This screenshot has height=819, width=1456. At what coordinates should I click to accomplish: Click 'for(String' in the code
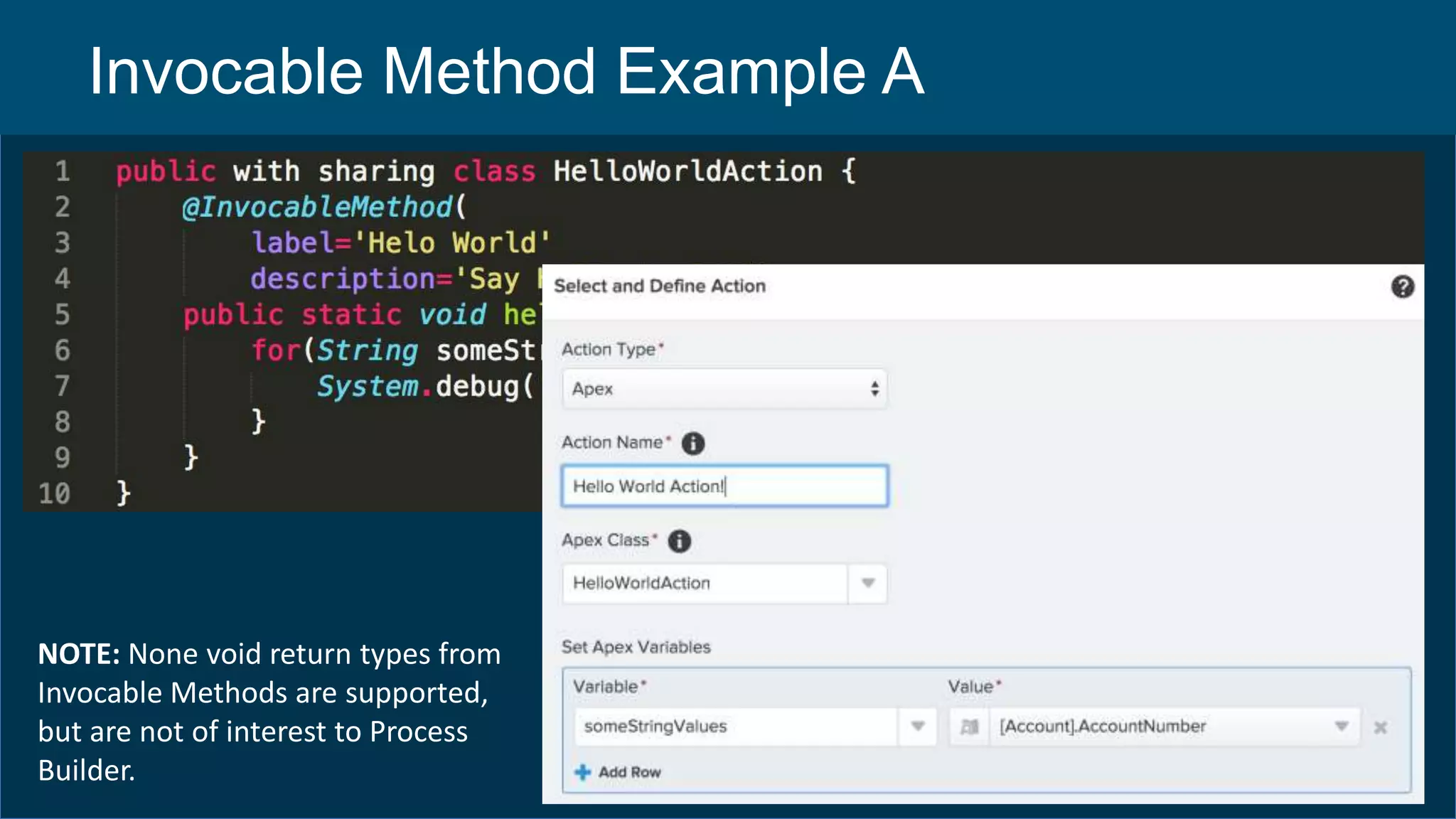pos(335,350)
